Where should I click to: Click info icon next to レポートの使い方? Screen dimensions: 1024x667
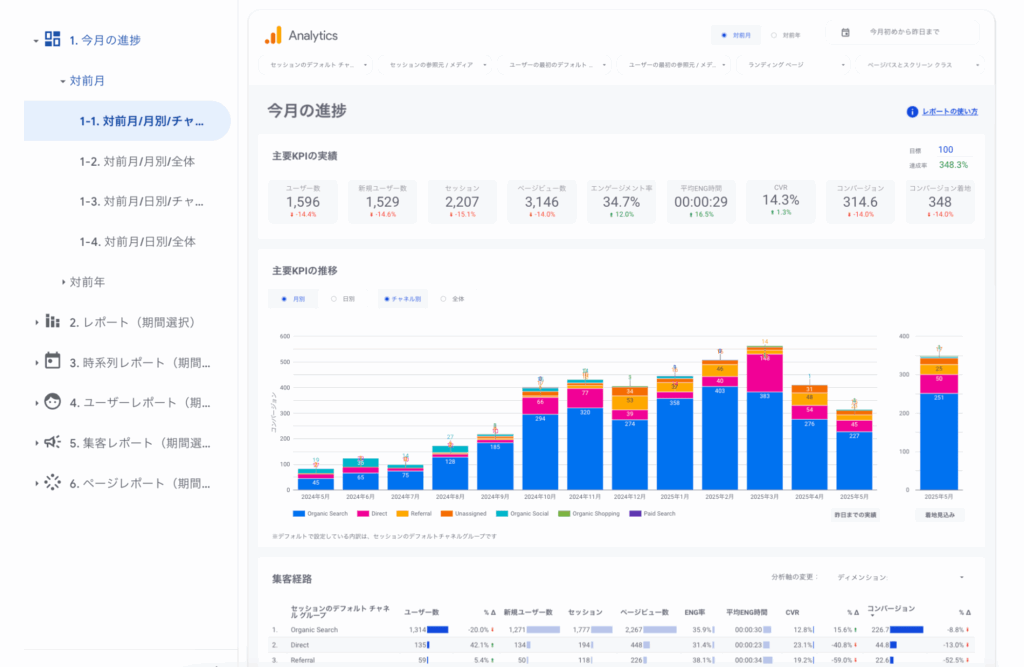point(912,112)
